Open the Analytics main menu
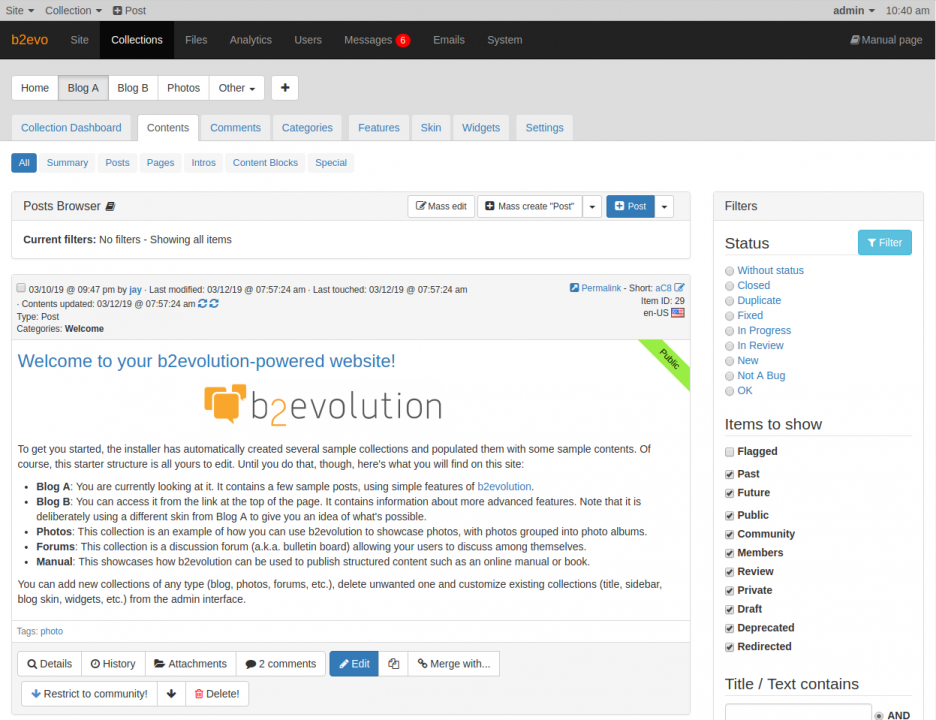936x720 pixels. 251,40
